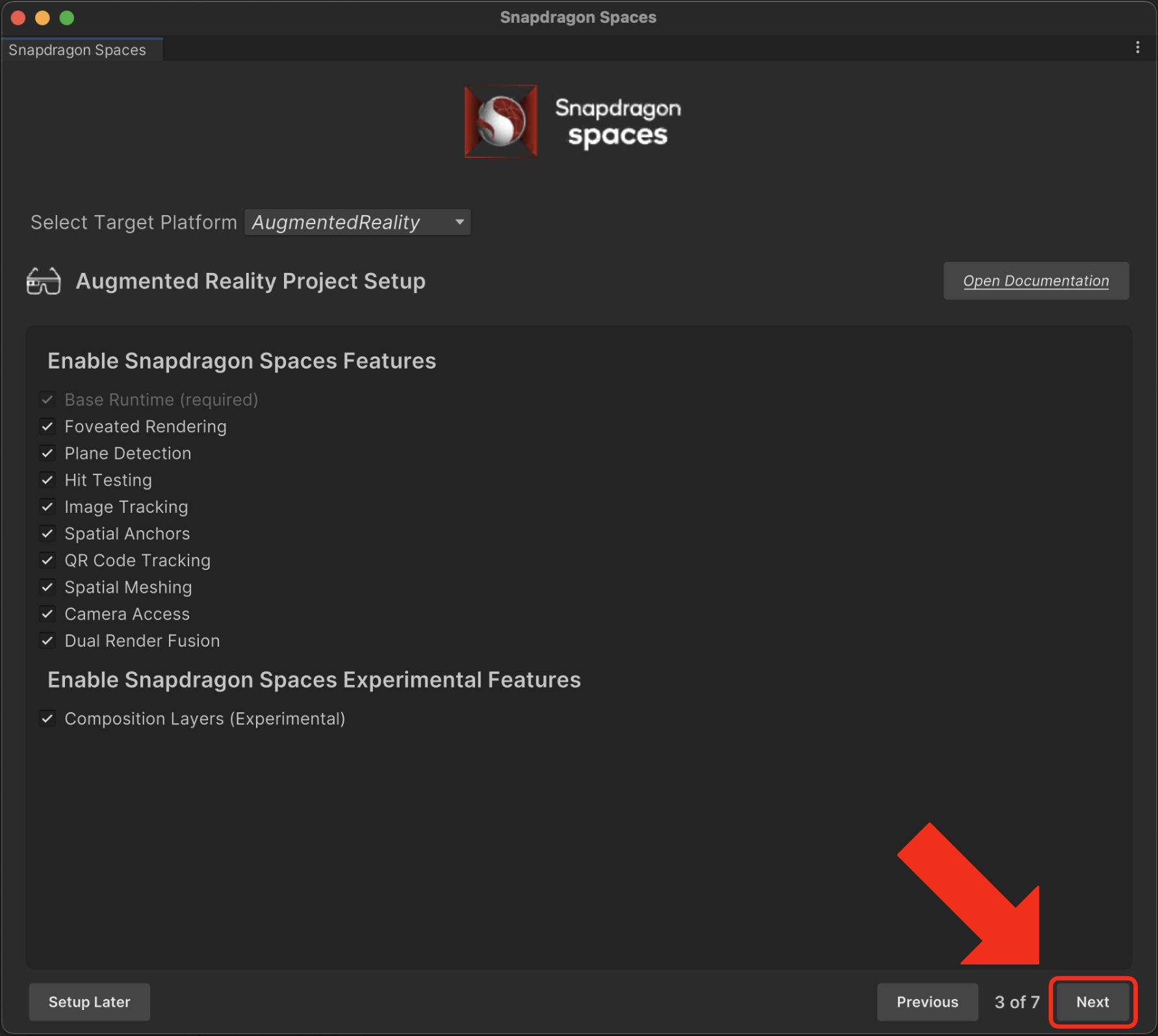Toggle the Spatial Anchors checkbox
This screenshot has width=1158, height=1036.
pyautogui.click(x=47, y=534)
